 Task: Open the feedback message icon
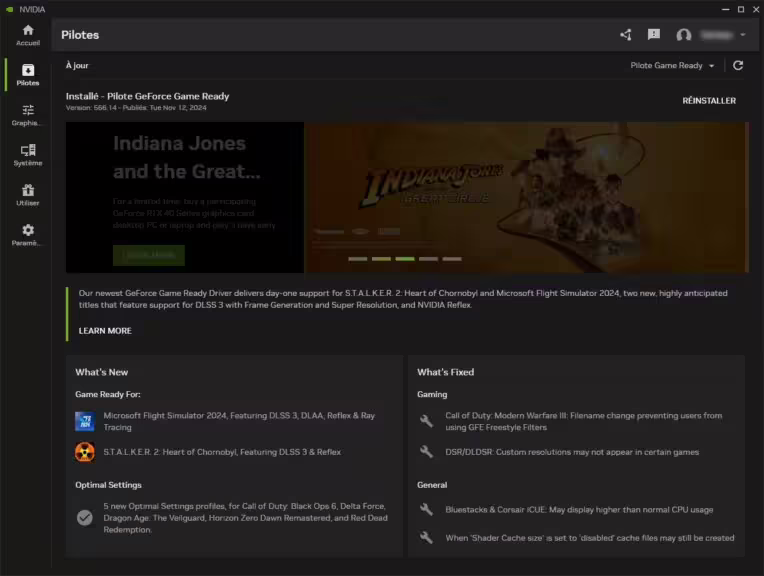(x=654, y=35)
